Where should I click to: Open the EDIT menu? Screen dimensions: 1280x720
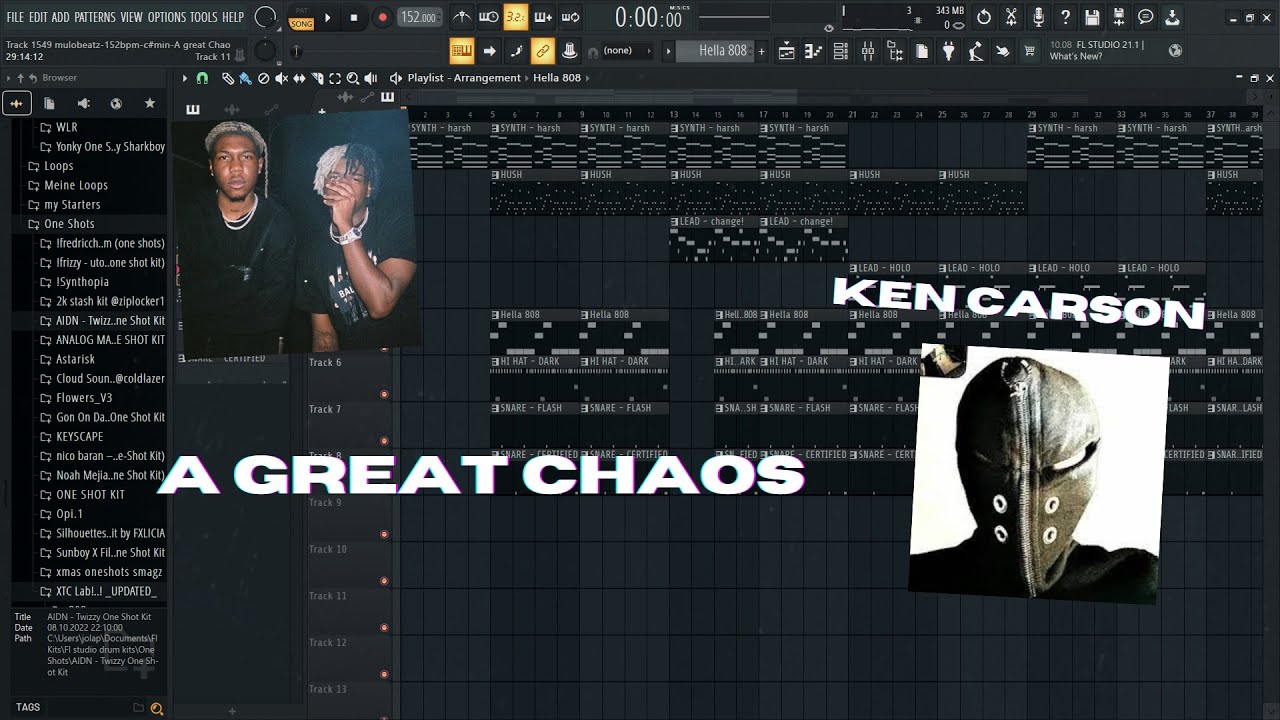(x=38, y=18)
